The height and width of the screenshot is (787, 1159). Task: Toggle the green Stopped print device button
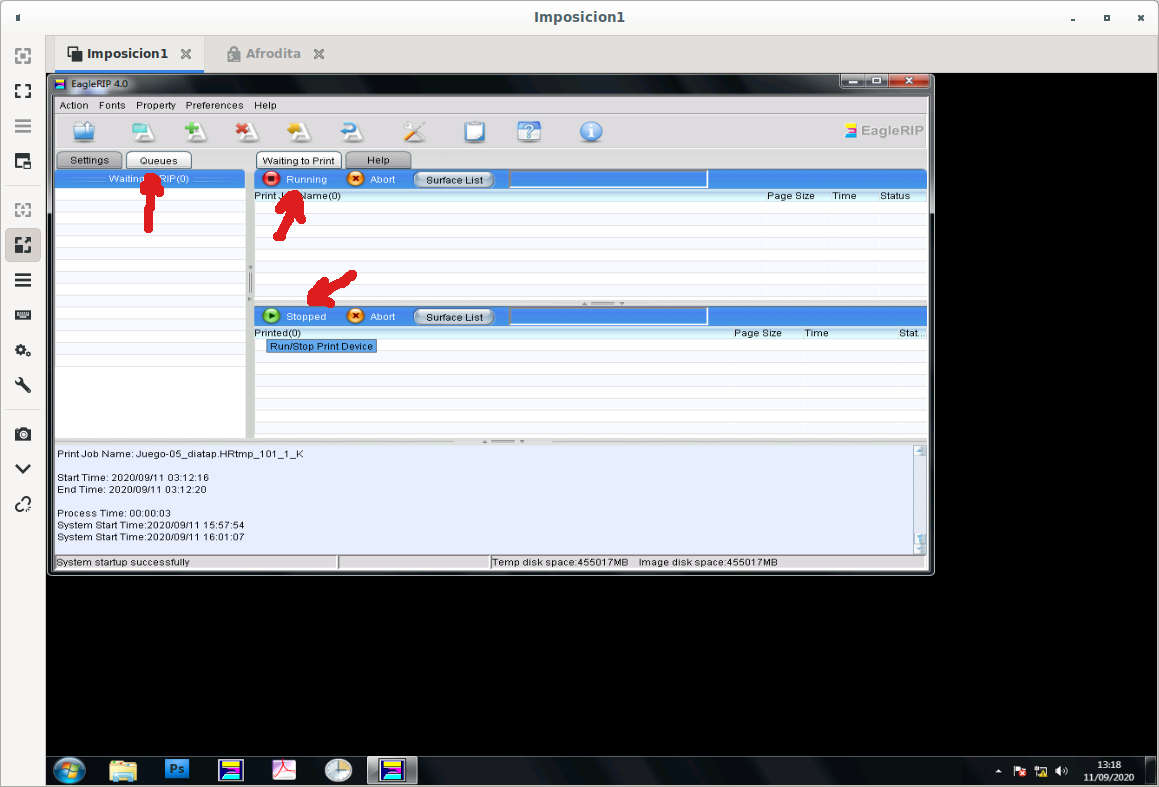click(x=271, y=316)
